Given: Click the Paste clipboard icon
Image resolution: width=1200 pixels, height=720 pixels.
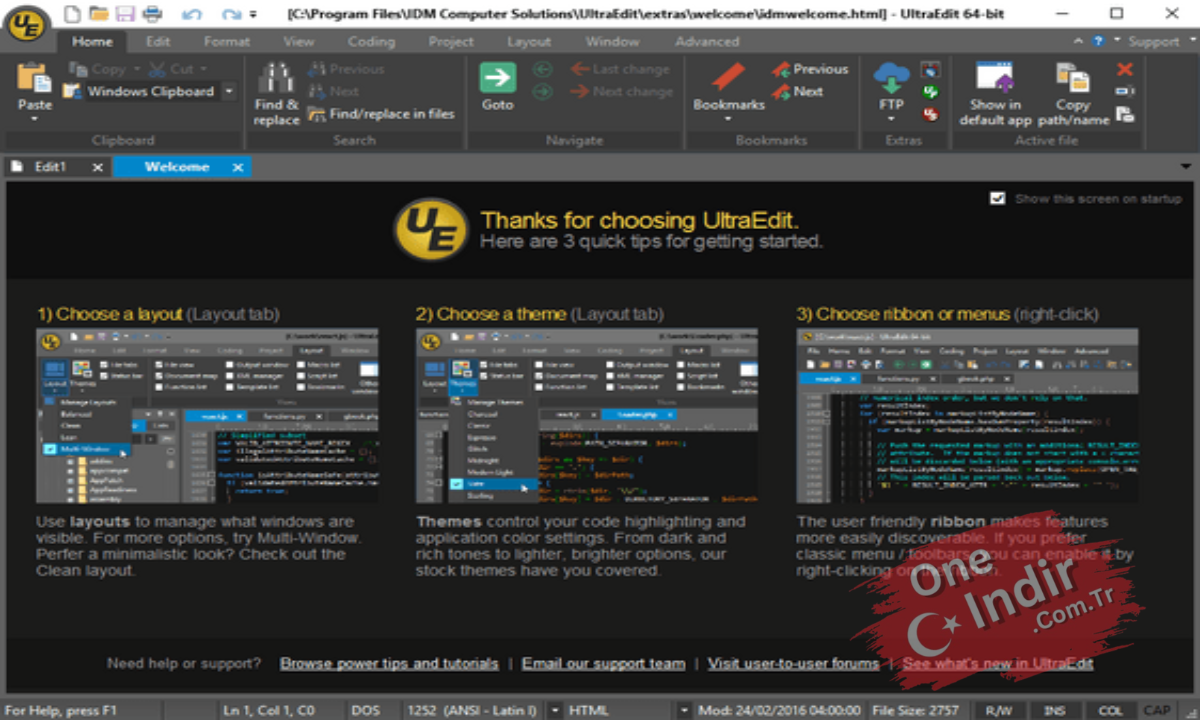Looking at the screenshot, I should [34, 78].
